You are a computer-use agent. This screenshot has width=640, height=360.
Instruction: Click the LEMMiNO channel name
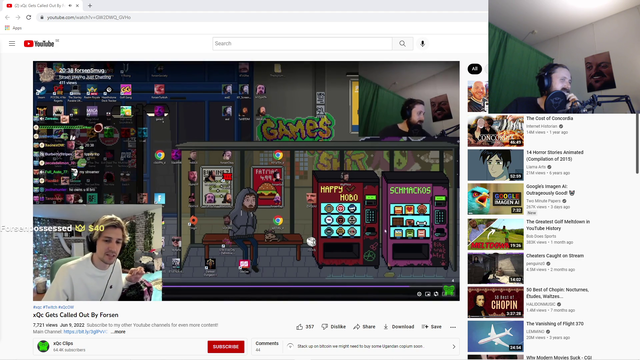click(x=536, y=331)
